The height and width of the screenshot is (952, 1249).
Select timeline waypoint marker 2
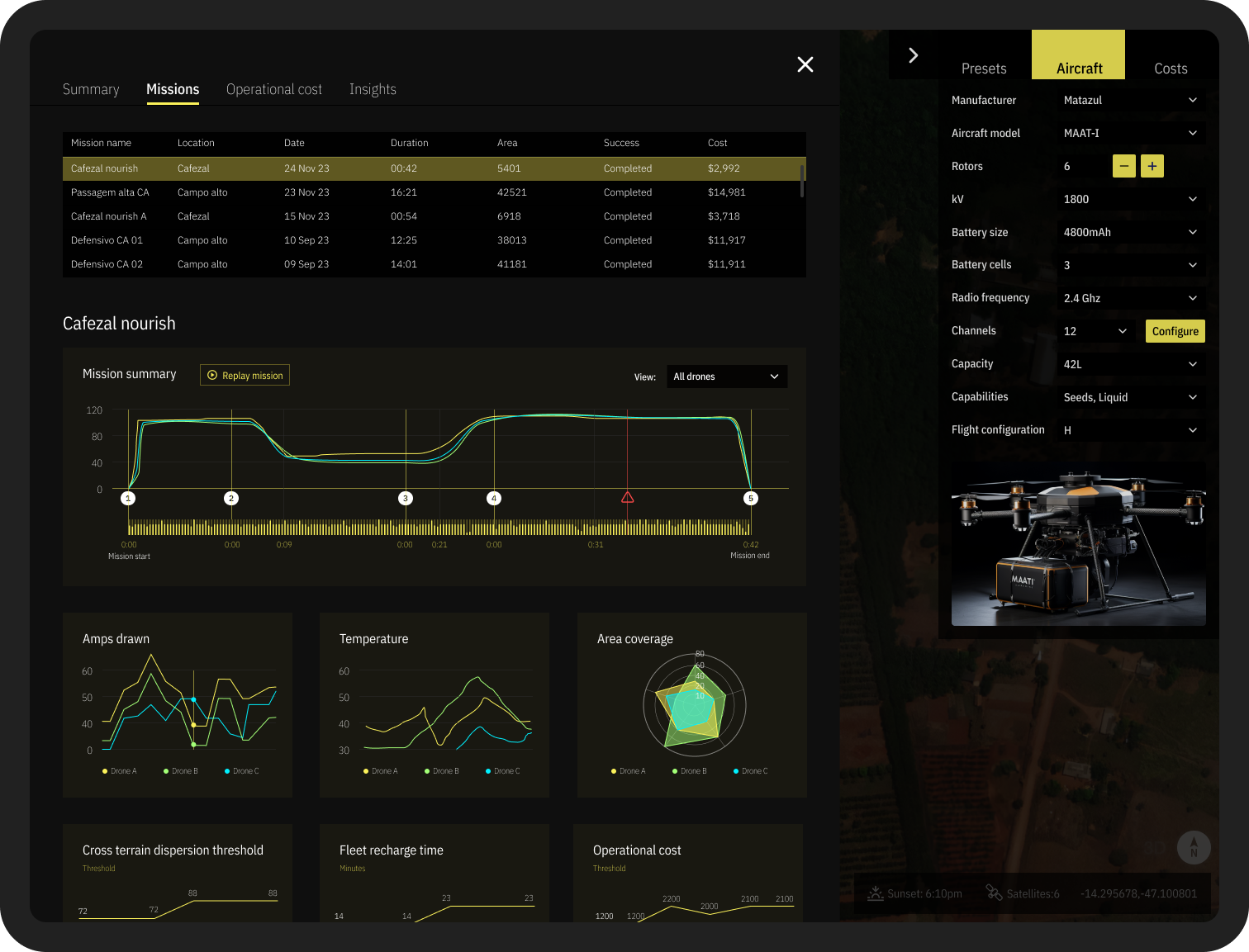[231, 498]
